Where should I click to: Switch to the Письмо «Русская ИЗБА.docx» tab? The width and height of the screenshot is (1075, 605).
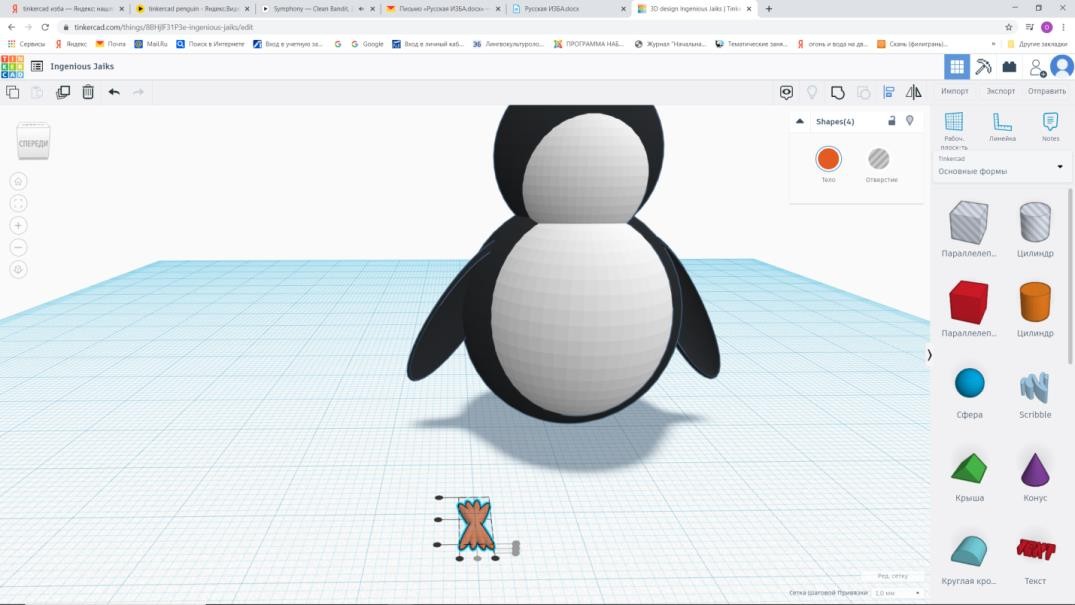(x=443, y=9)
